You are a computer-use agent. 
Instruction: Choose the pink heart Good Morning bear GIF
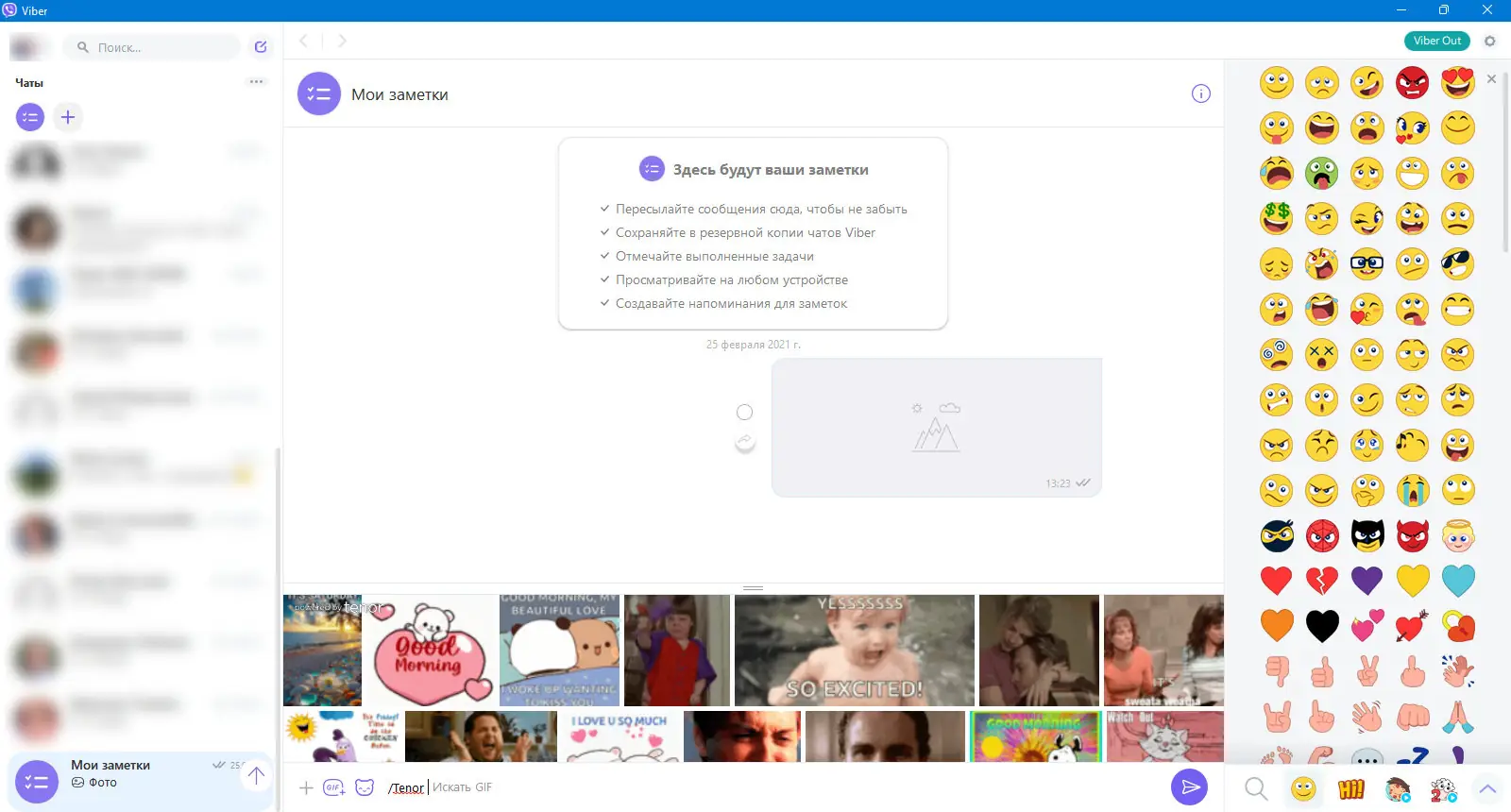pos(431,651)
